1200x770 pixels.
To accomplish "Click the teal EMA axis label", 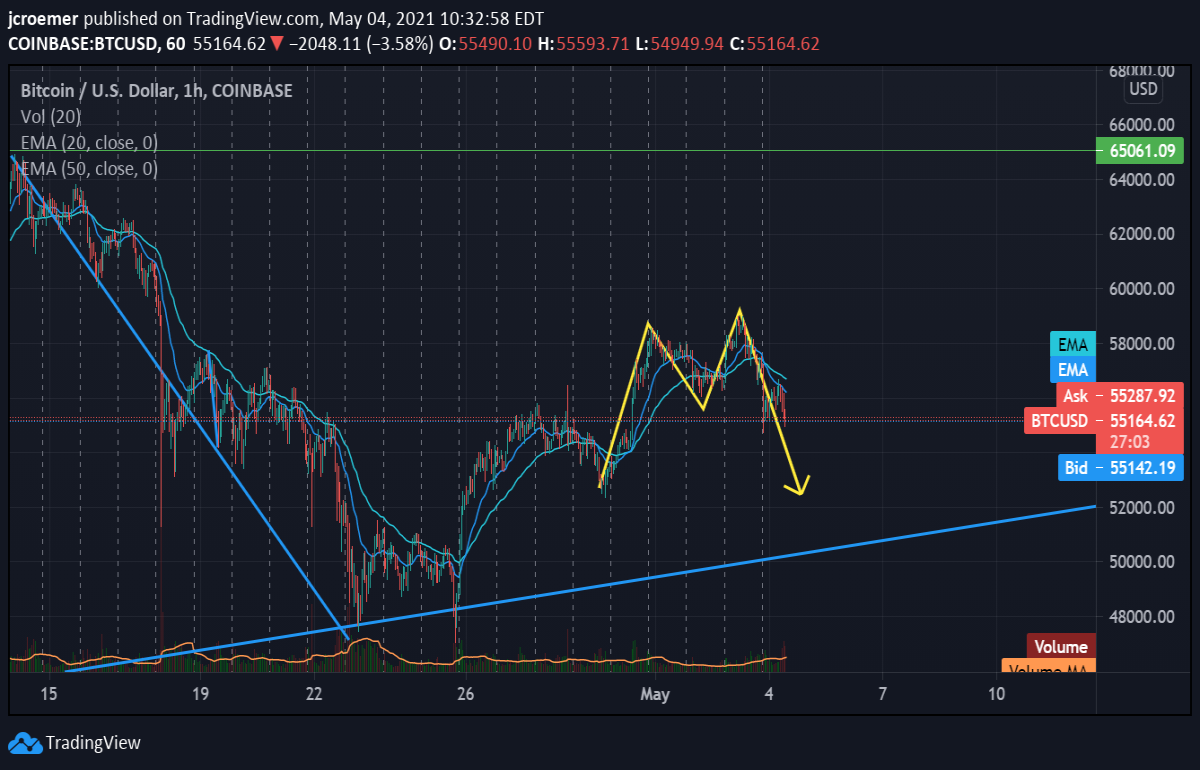I will pos(1073,345).
